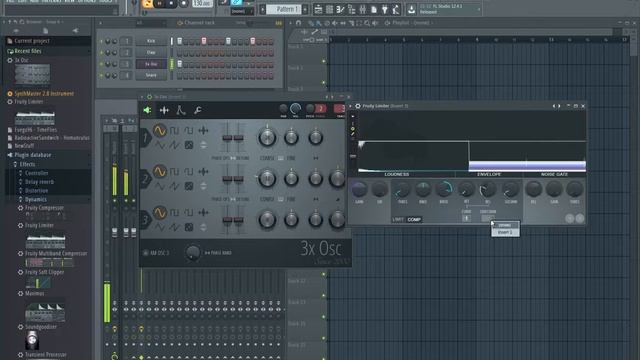Image resolution: width=640 pixels, height=360 pixels.
Task: Mute the Clap channel via its green LED
Action: pos(101,53)
